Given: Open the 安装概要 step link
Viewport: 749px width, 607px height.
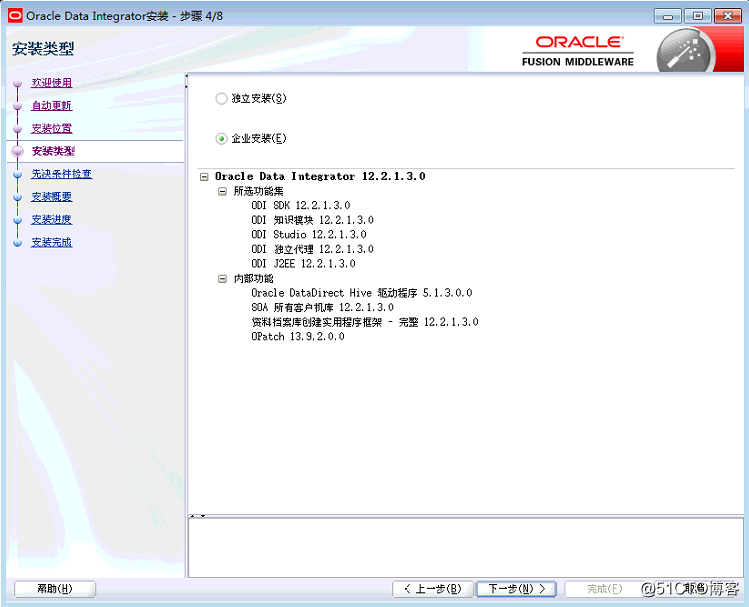Looking at the screenshot, I should pos(52,197).
